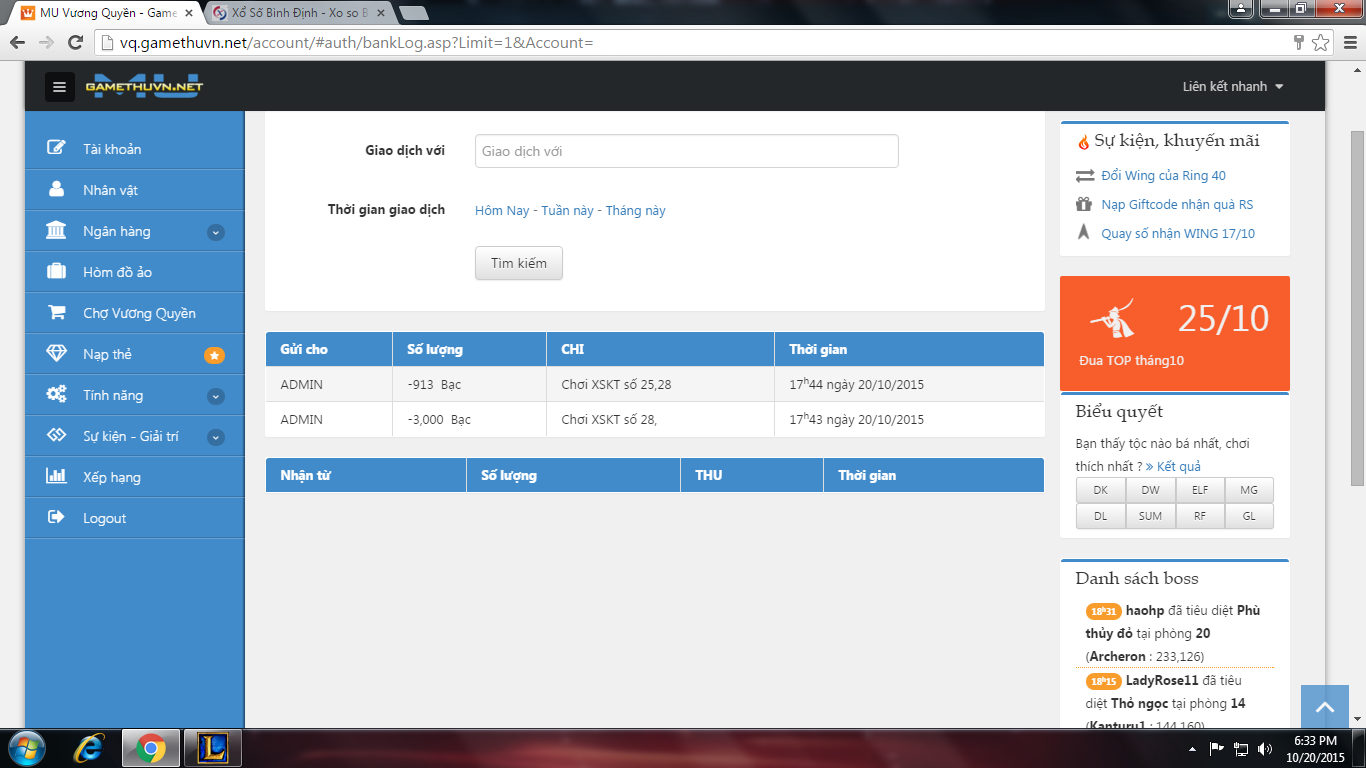Screen dimensions: 1366x768
Task: Click the bar chart icon for Xếp hạng
Action: coord(57,477)
